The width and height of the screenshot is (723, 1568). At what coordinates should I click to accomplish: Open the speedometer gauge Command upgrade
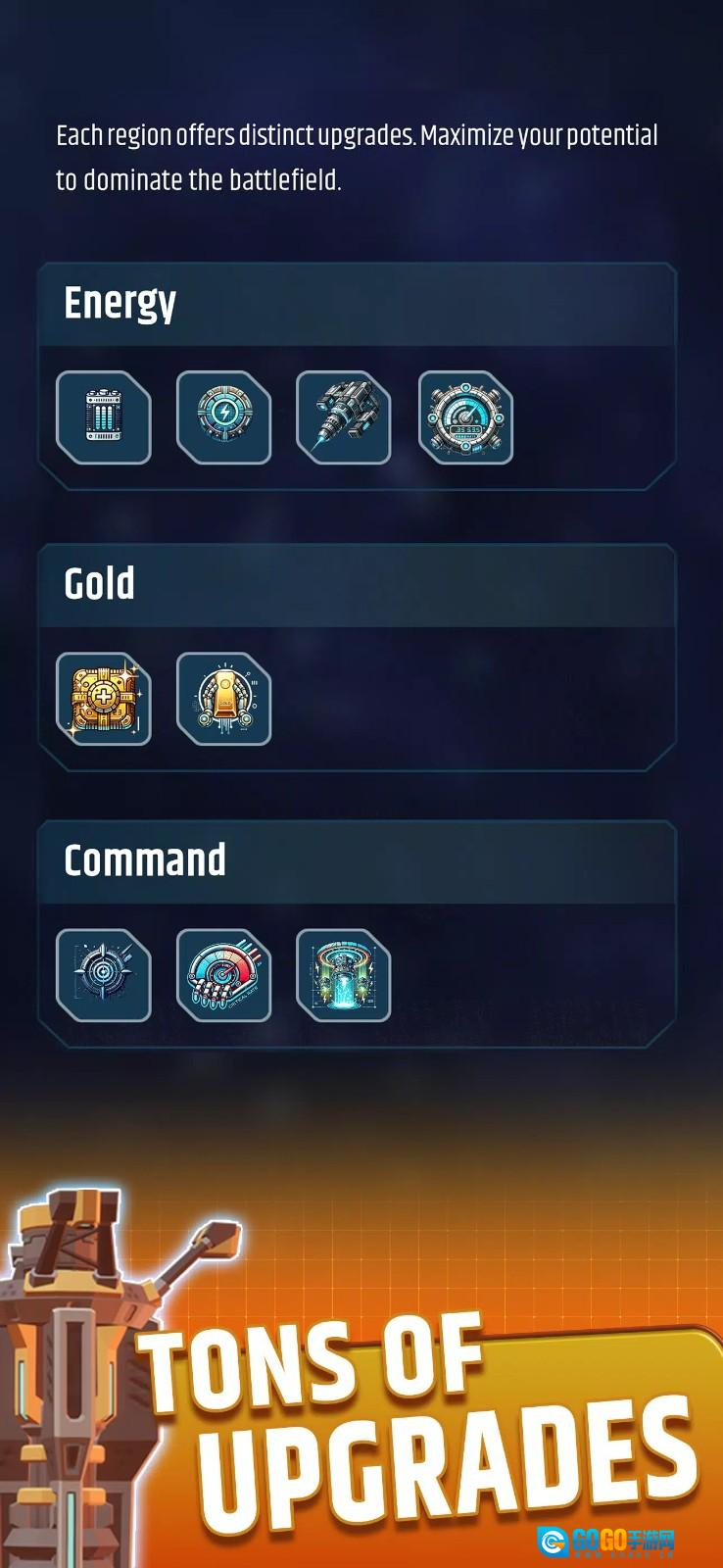tap(223, 975)
